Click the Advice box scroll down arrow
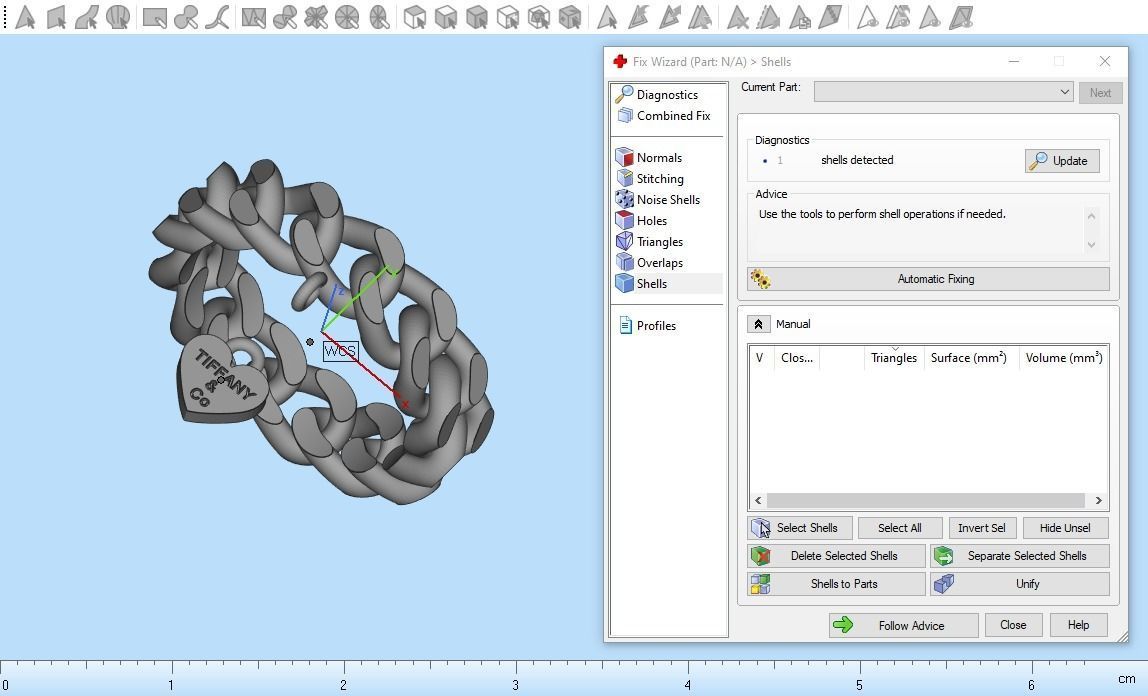1148x696 pixels. (x=1092, y=245)
